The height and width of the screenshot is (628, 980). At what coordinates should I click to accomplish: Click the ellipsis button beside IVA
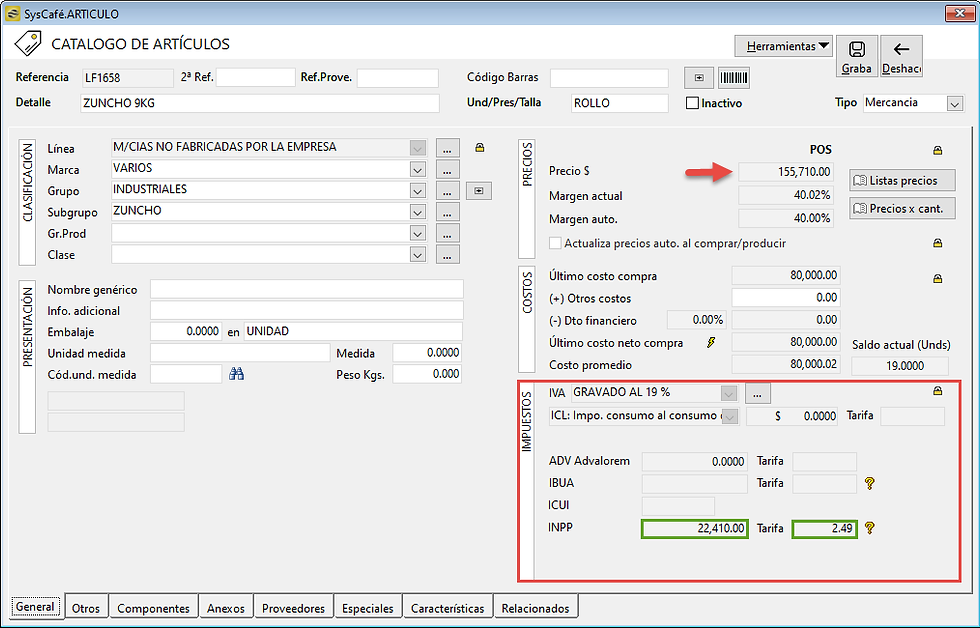point(758,393)
